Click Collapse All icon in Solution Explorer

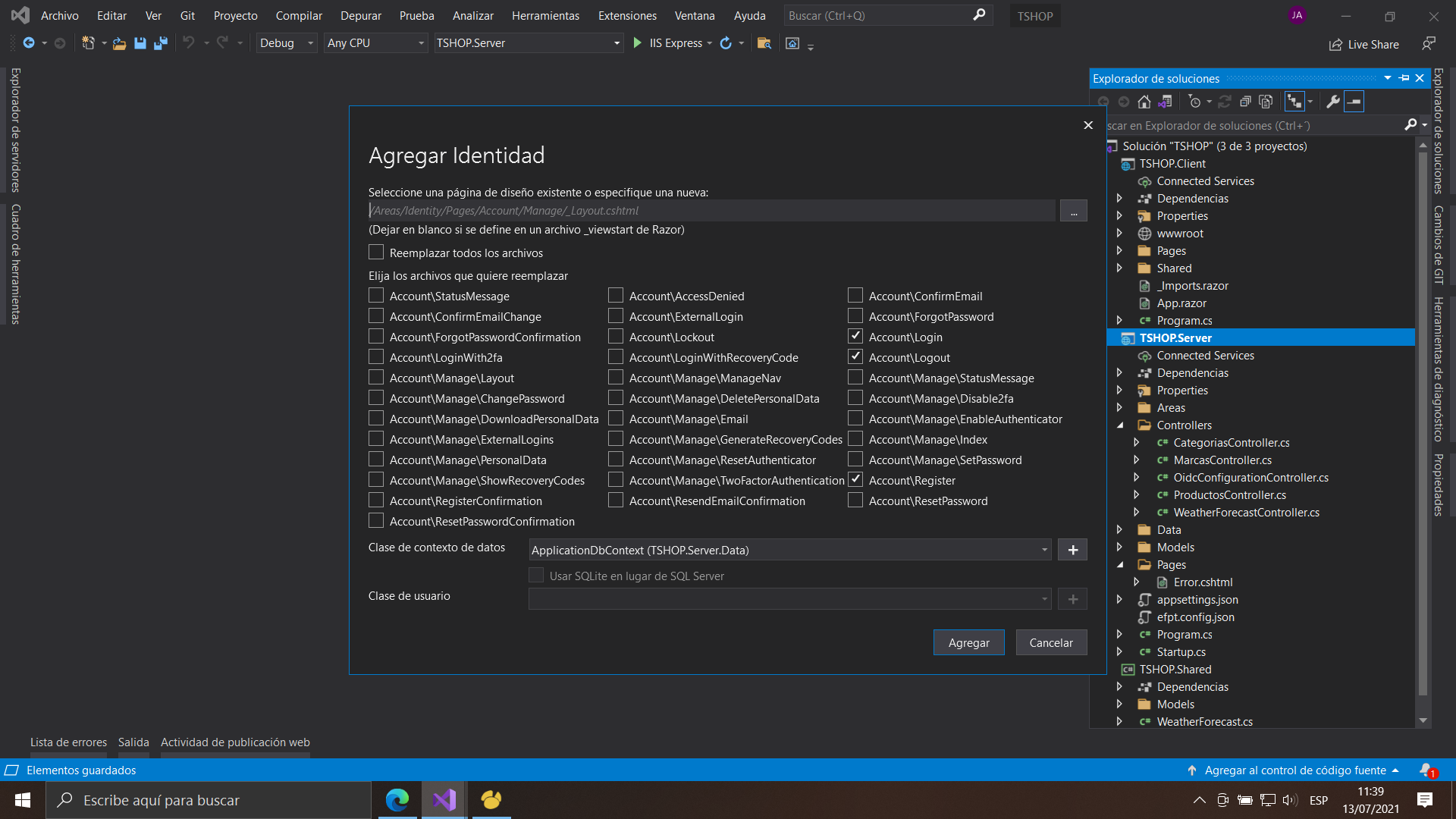[1245, 102]
